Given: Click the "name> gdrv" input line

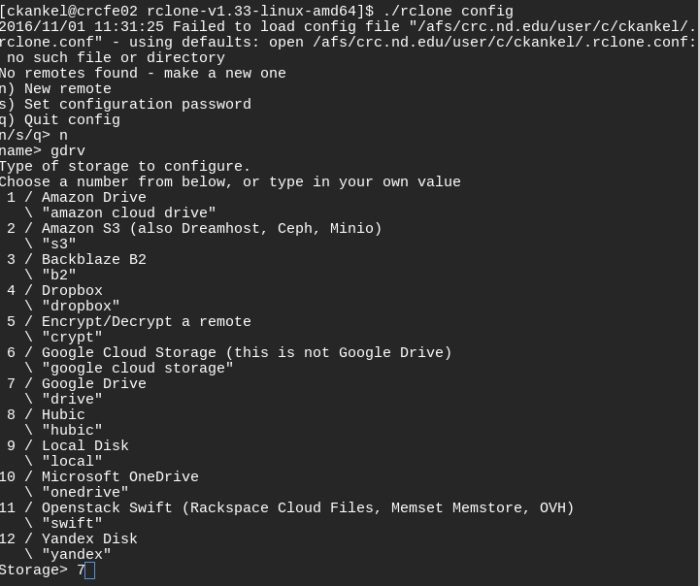Looking at the screenshot, I should coord(35,150).
